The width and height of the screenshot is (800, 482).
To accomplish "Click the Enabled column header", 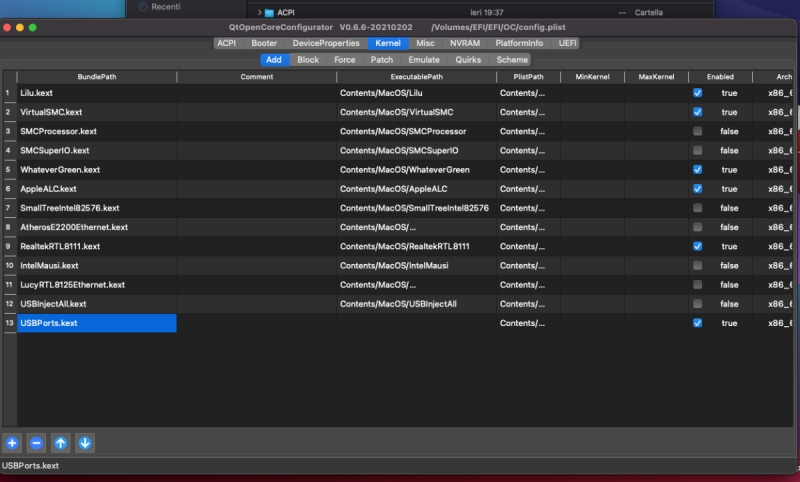I will pyautogui.click(x=719, y=77).
